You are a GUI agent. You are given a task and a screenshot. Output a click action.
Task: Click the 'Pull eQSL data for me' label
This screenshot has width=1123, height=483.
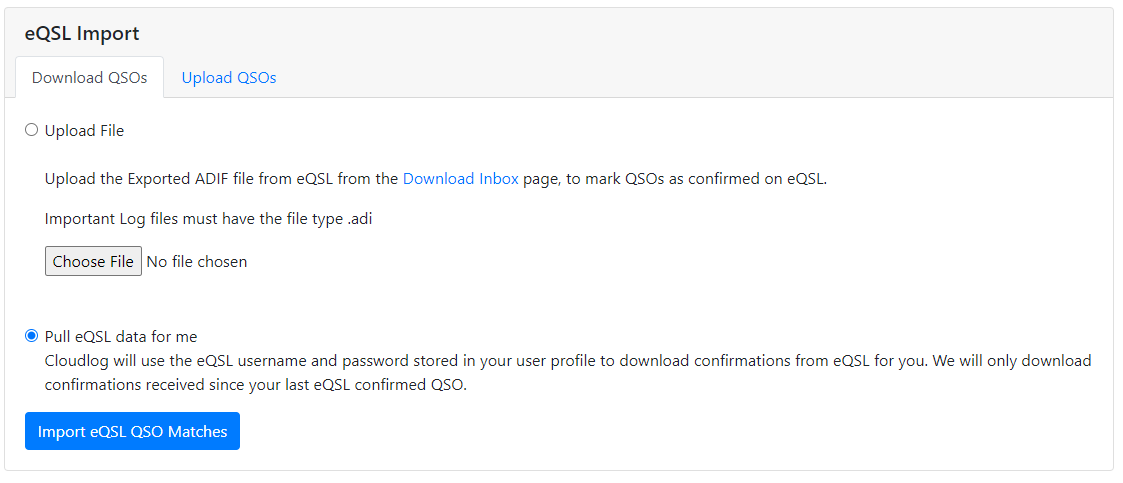tap(128, 337)
